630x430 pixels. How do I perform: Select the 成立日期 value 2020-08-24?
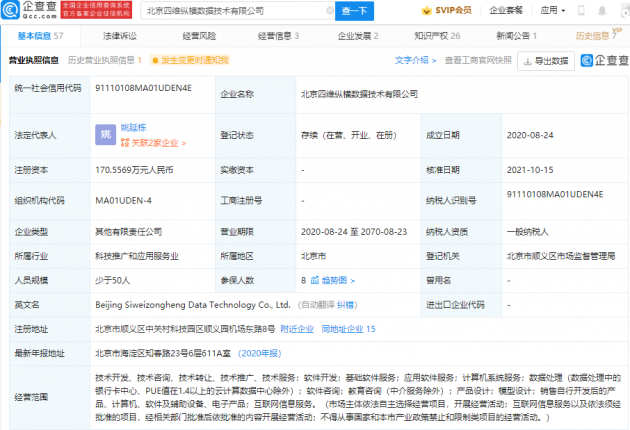pos(530,135)
